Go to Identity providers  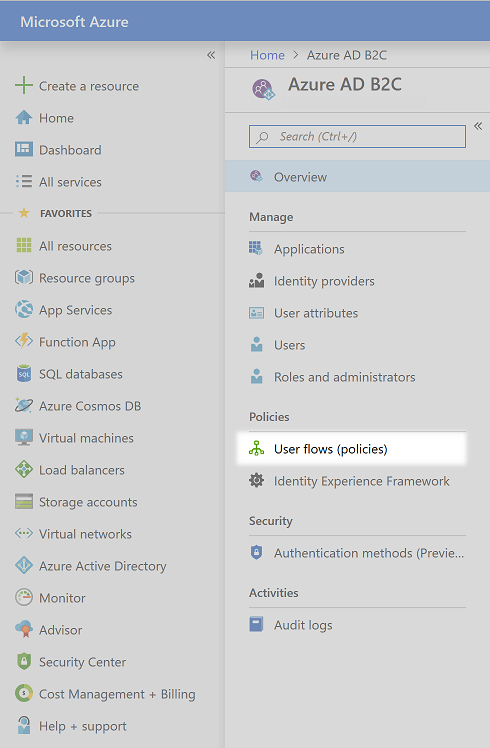click(x=324, y=281)
